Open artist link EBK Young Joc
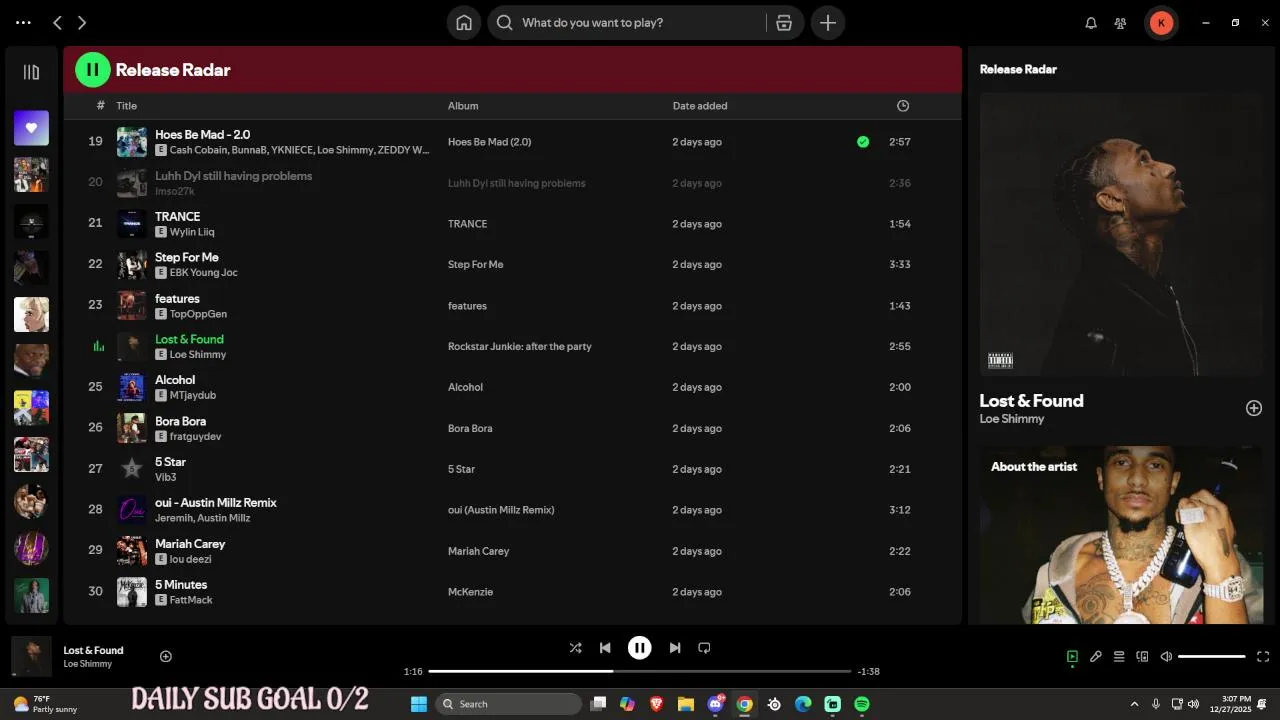Screen dimensions: 1280x720 [203, 273]
